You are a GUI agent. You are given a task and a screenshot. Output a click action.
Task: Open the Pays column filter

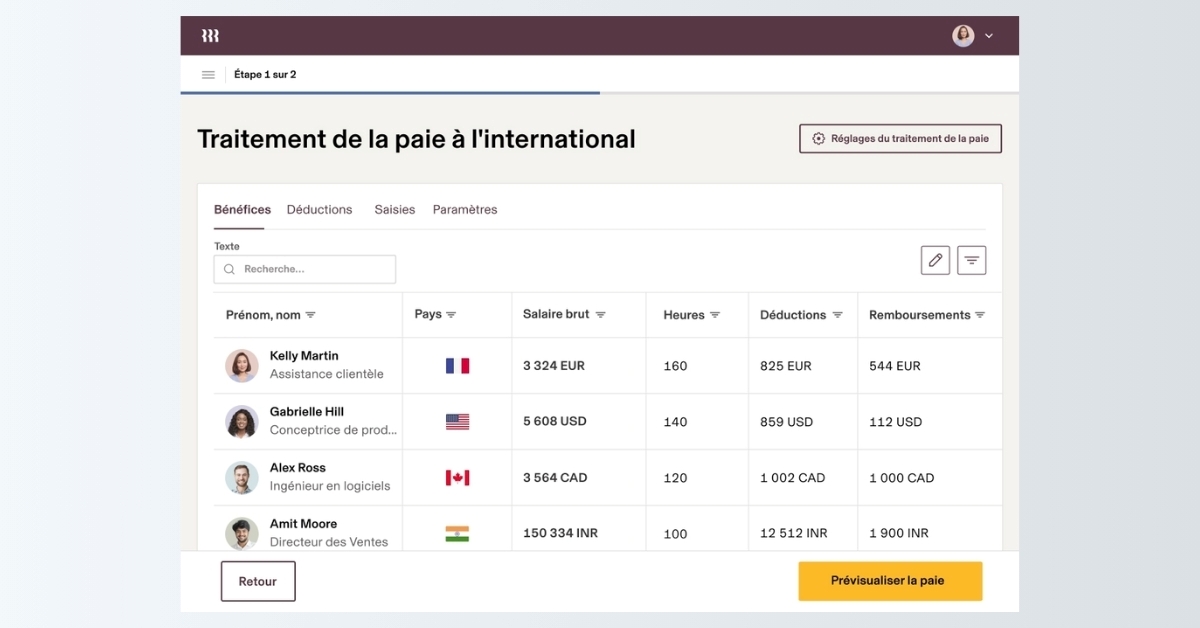tap(451, 315)
